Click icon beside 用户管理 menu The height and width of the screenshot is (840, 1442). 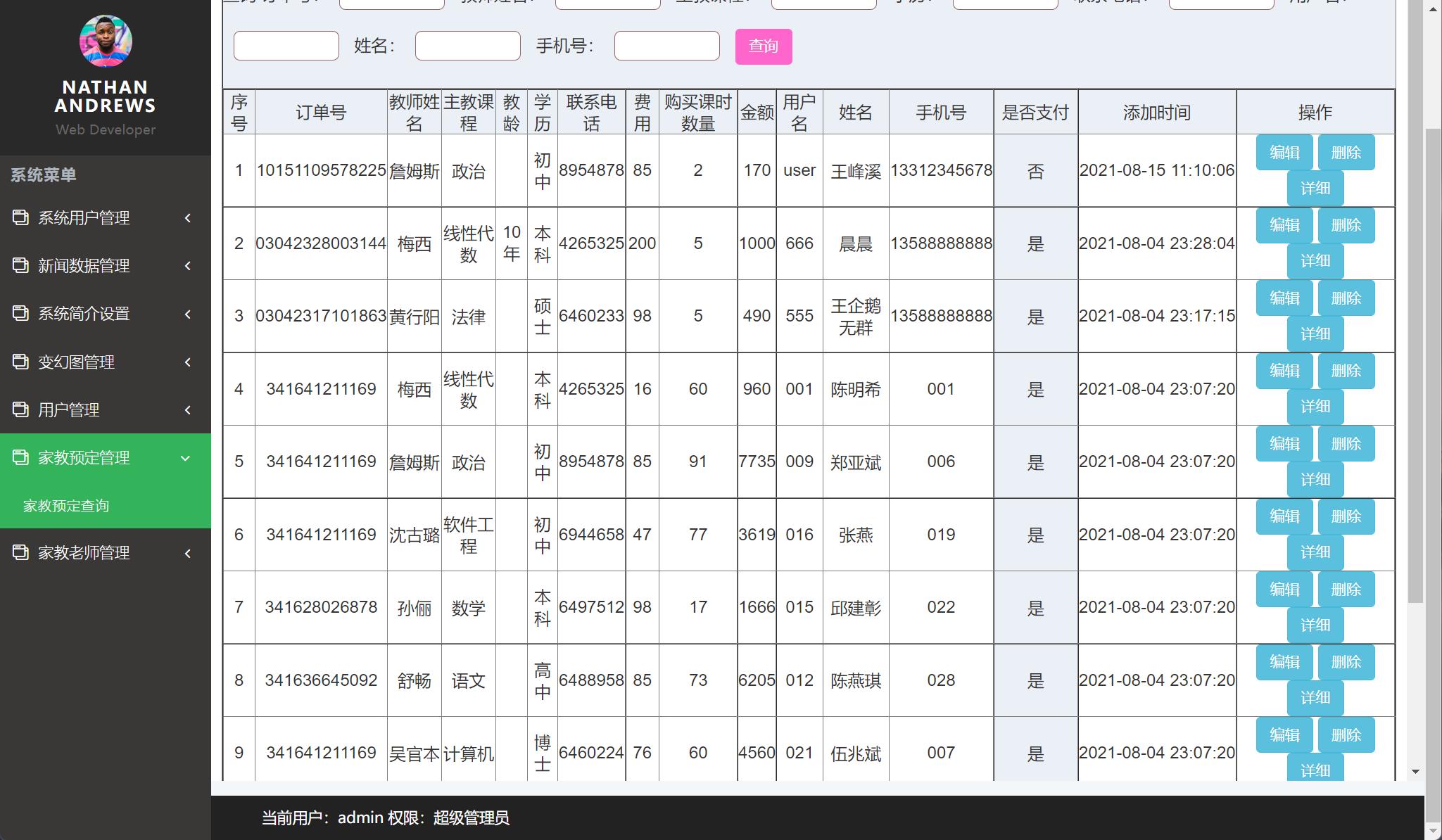[x=20, y=409]
